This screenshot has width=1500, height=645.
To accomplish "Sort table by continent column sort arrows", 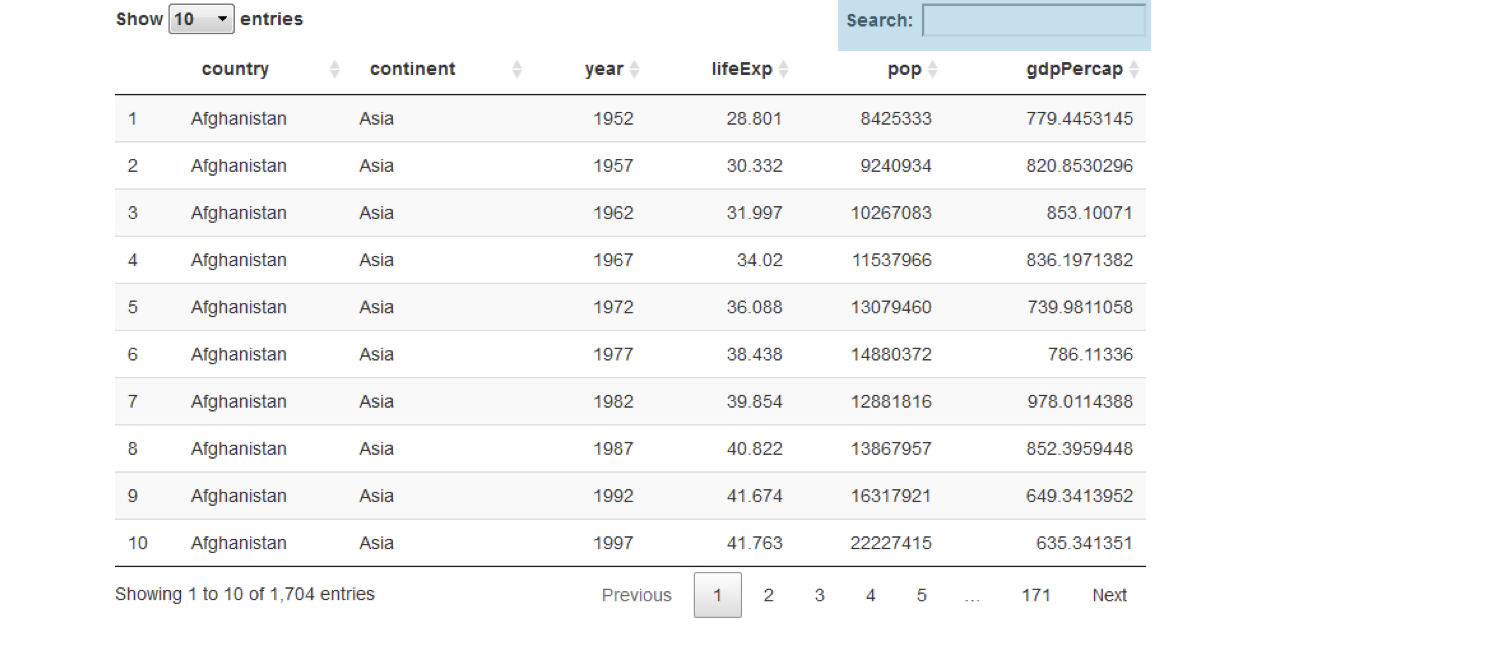I will point(517,69).
